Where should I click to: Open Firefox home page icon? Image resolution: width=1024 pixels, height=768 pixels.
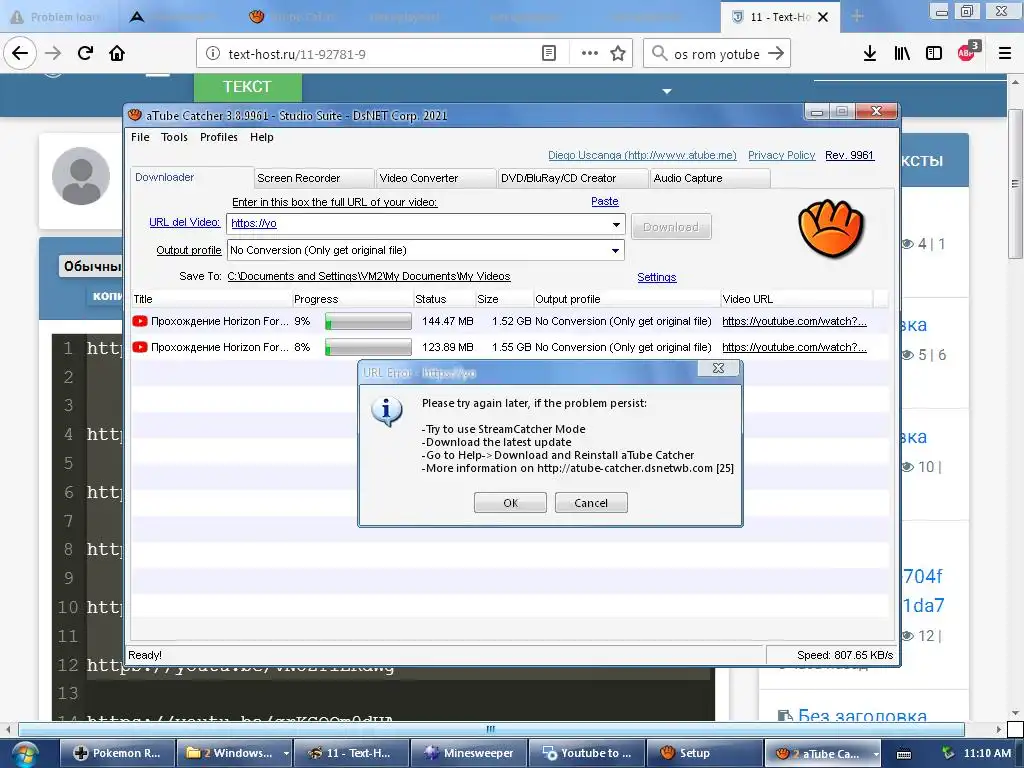pos(117,54)
